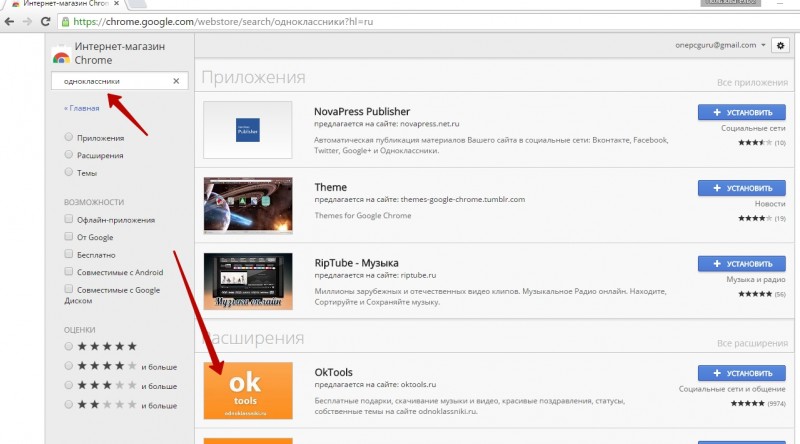The width and height of the screenshot is (800, 444).
Task: Enable the От Google checkbox
Action: click(68, 236)
